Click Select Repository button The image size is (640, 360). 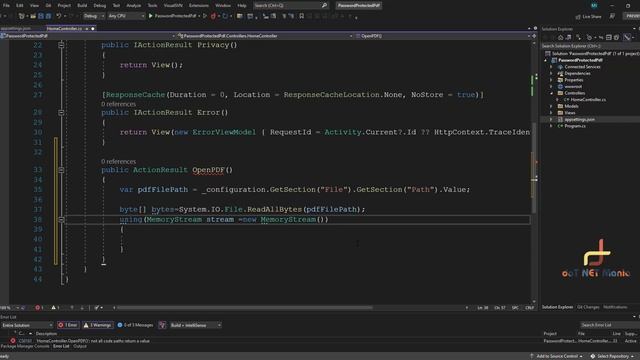coord(613,356)
